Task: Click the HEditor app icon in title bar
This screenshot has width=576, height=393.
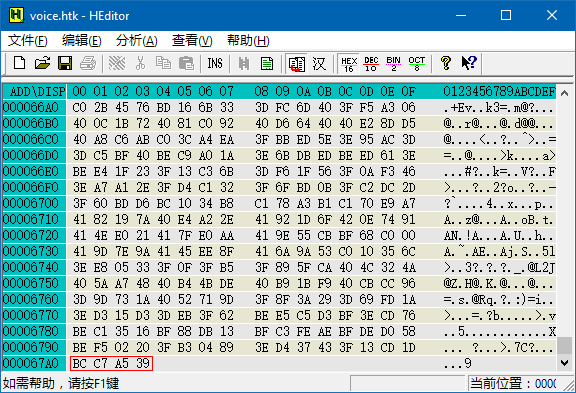Action: (x=16, y=15)
